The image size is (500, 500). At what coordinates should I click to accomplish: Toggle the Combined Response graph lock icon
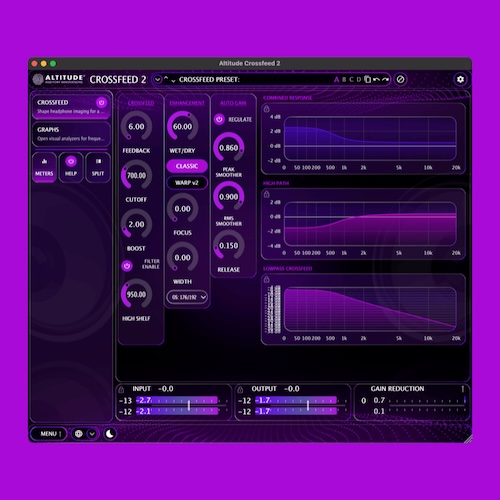267,109
